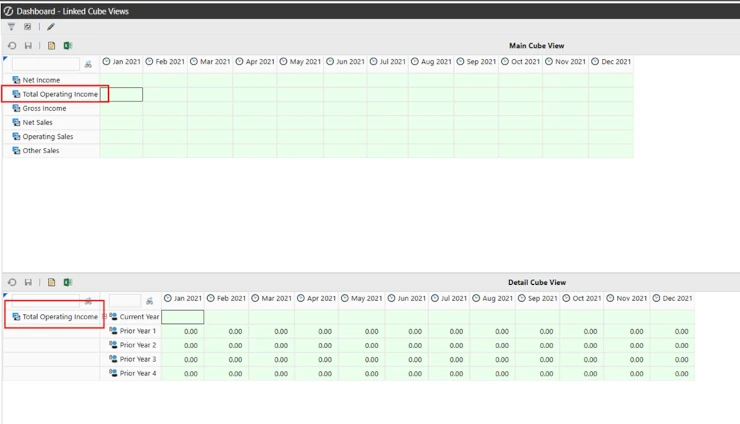
Task: Refresh the Detail Cube View
Action: (x=12, y=283)
